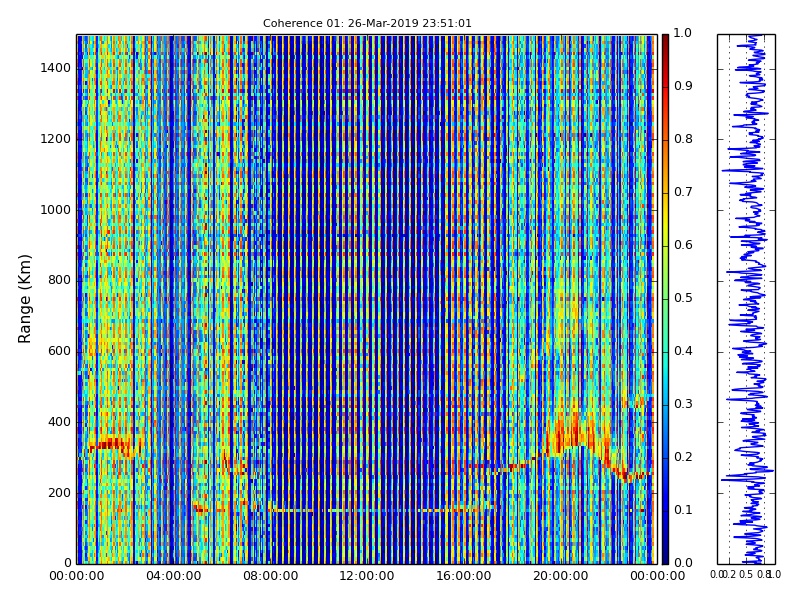Click the colorbar 0.8 label
Viewport: 800px width, 600px height.
tap(683, 139)
